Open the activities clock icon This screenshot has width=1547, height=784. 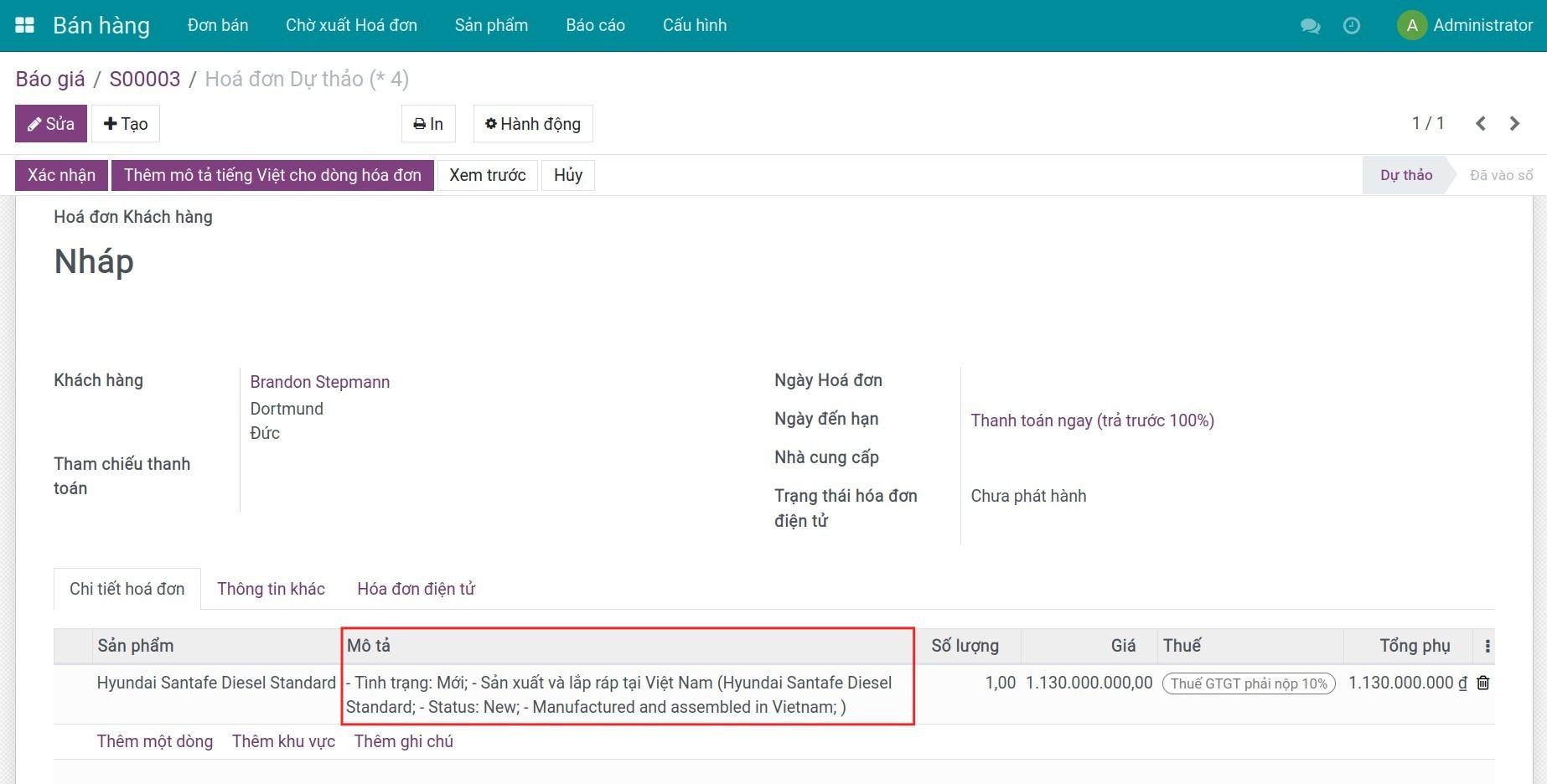pos(1351,26)
